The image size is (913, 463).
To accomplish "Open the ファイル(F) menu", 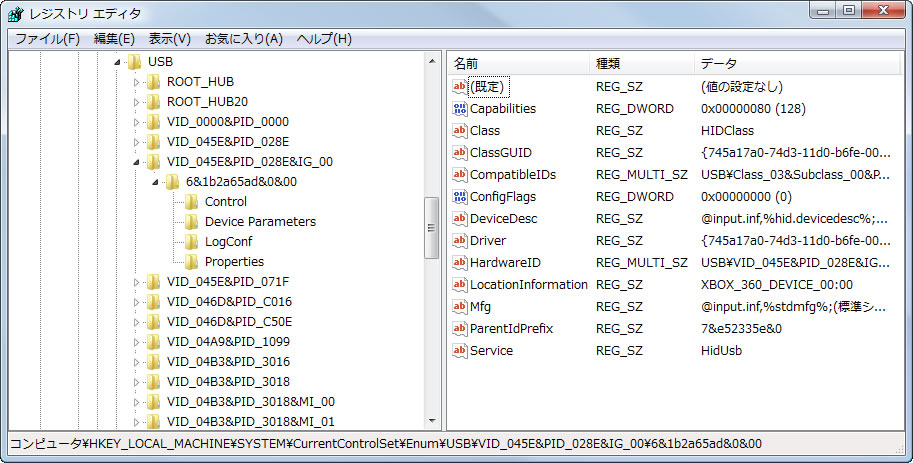I will pyautogui.click(x=47, y=39).
